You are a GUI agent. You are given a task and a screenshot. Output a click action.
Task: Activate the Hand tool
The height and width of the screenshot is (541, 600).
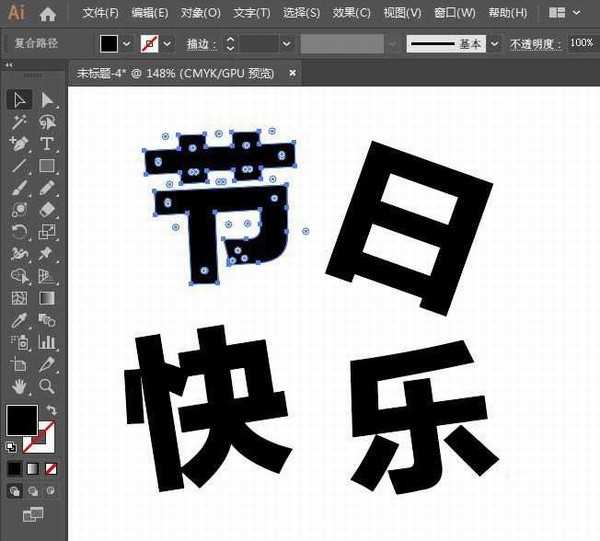(x=19, y=386)
